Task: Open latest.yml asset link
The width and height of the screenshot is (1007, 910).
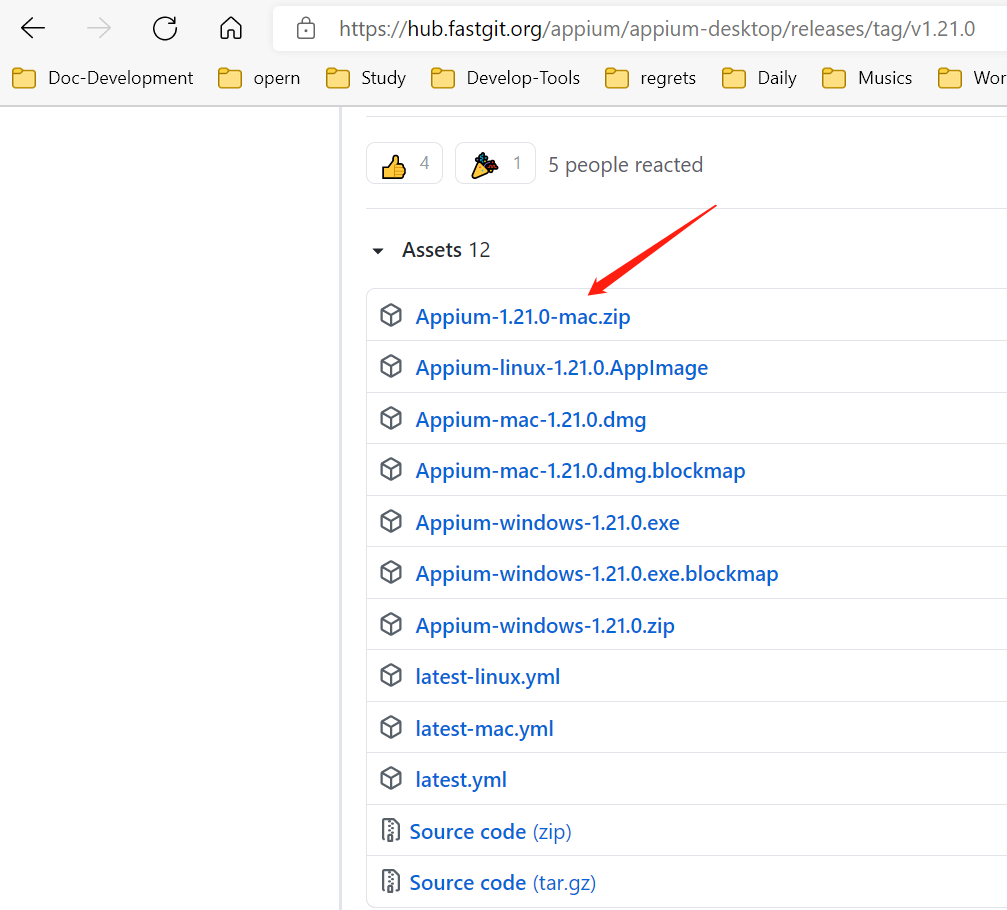Action: pos(461,780)
